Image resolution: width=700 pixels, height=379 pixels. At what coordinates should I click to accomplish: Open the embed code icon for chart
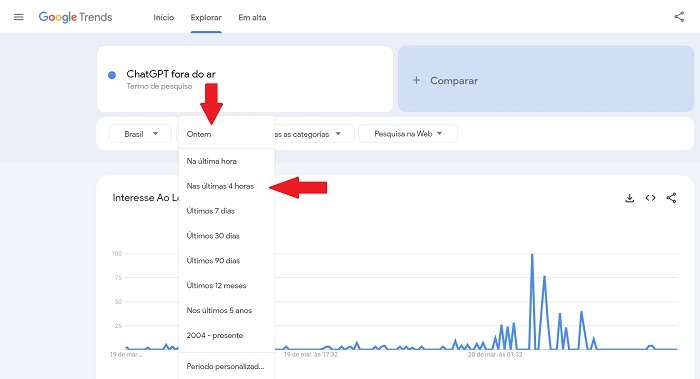click(x=650, y=198)
